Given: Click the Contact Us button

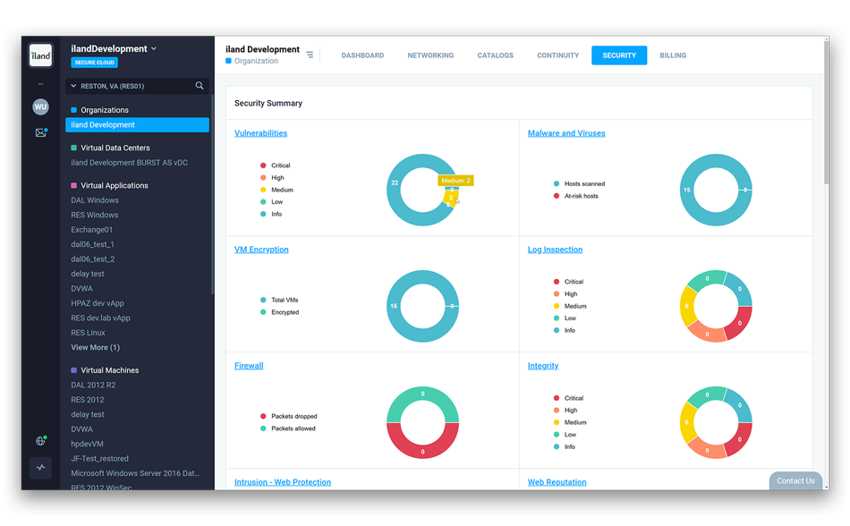Looking at the screenshot, I should coord(795,480).
